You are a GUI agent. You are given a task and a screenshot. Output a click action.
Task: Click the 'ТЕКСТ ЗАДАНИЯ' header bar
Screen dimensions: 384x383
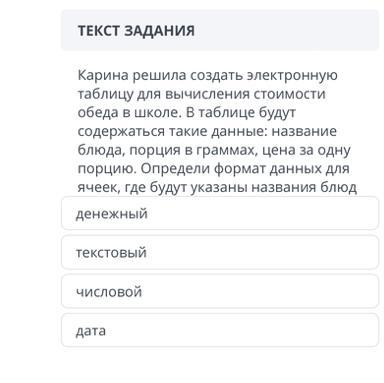[x=220, y=30]
